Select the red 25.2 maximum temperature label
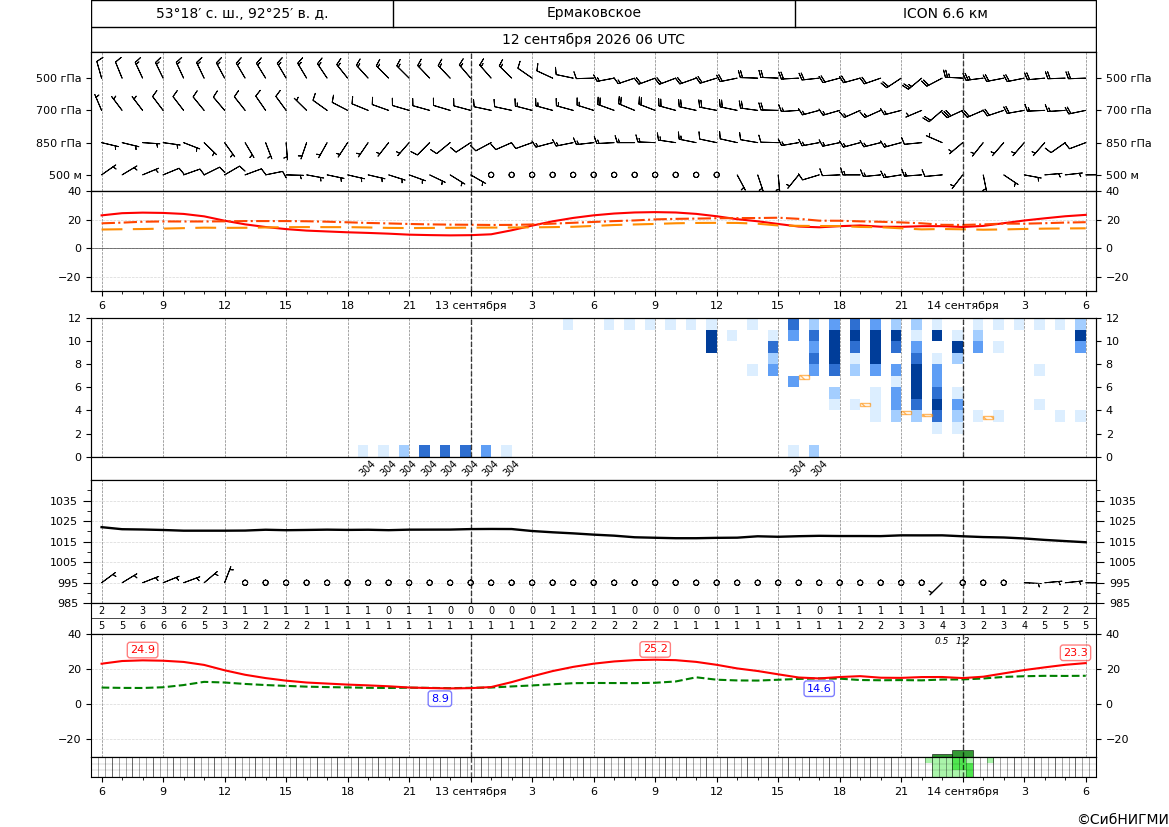 tap(655, 649)
